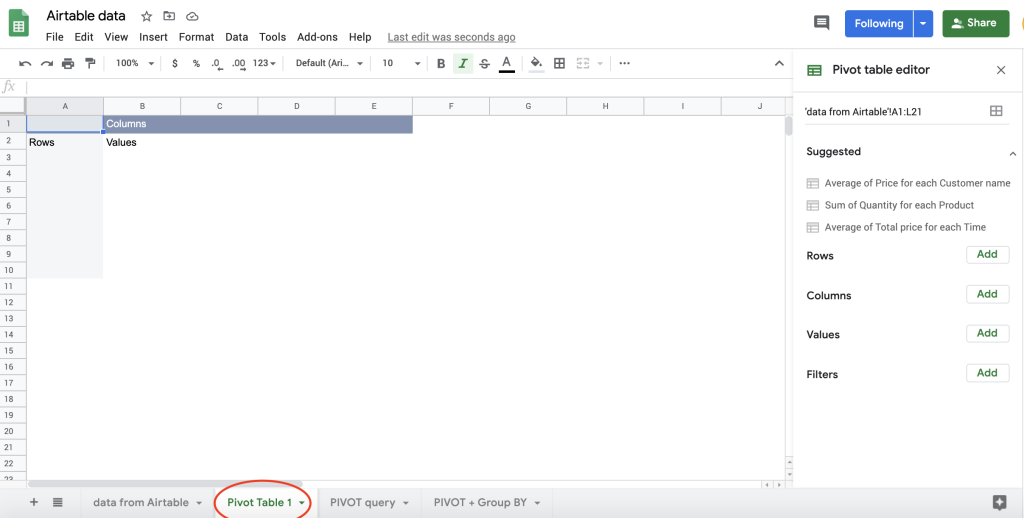
Task: Redo the last action
Action: (46, 63)
